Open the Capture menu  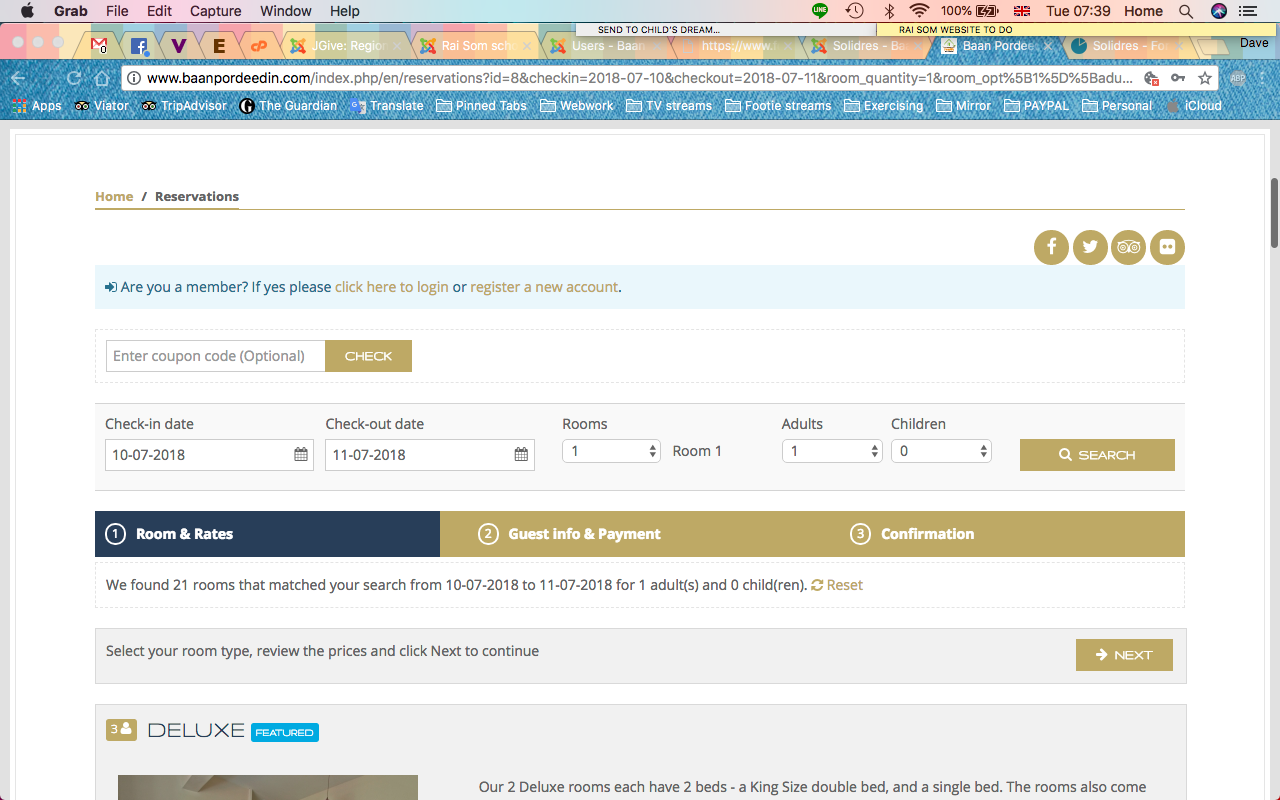point(215,11)
